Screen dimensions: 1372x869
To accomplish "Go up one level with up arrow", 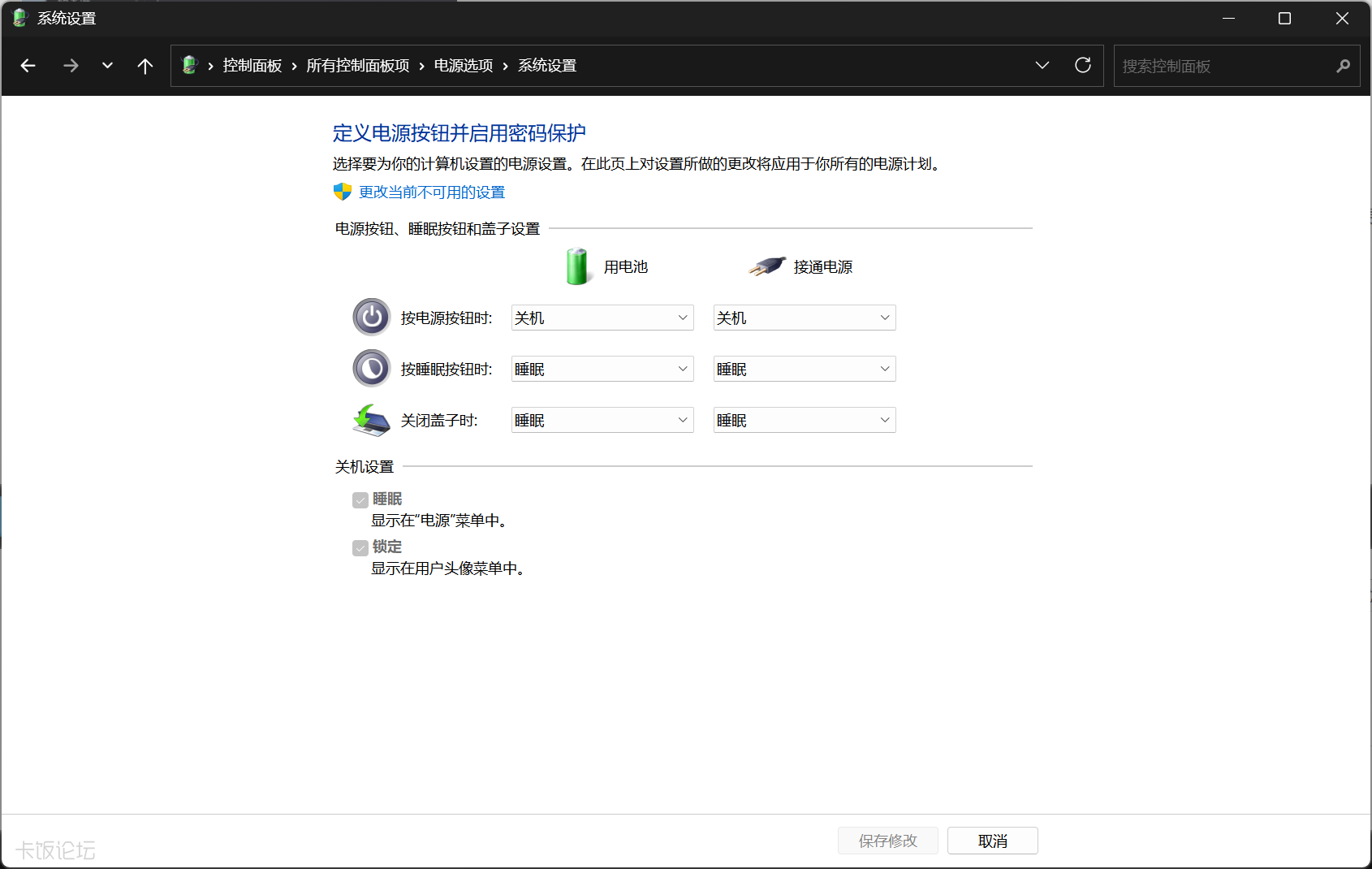I will [145, 66].
